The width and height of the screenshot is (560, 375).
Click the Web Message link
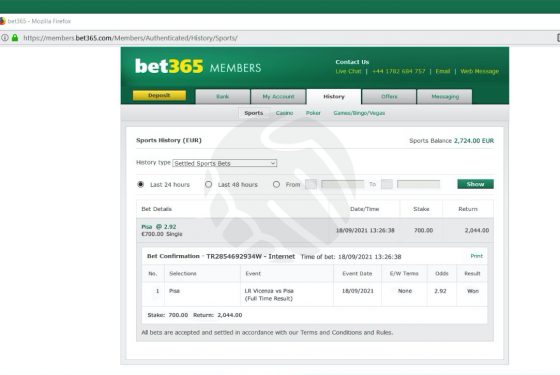(x=479, y=71)
